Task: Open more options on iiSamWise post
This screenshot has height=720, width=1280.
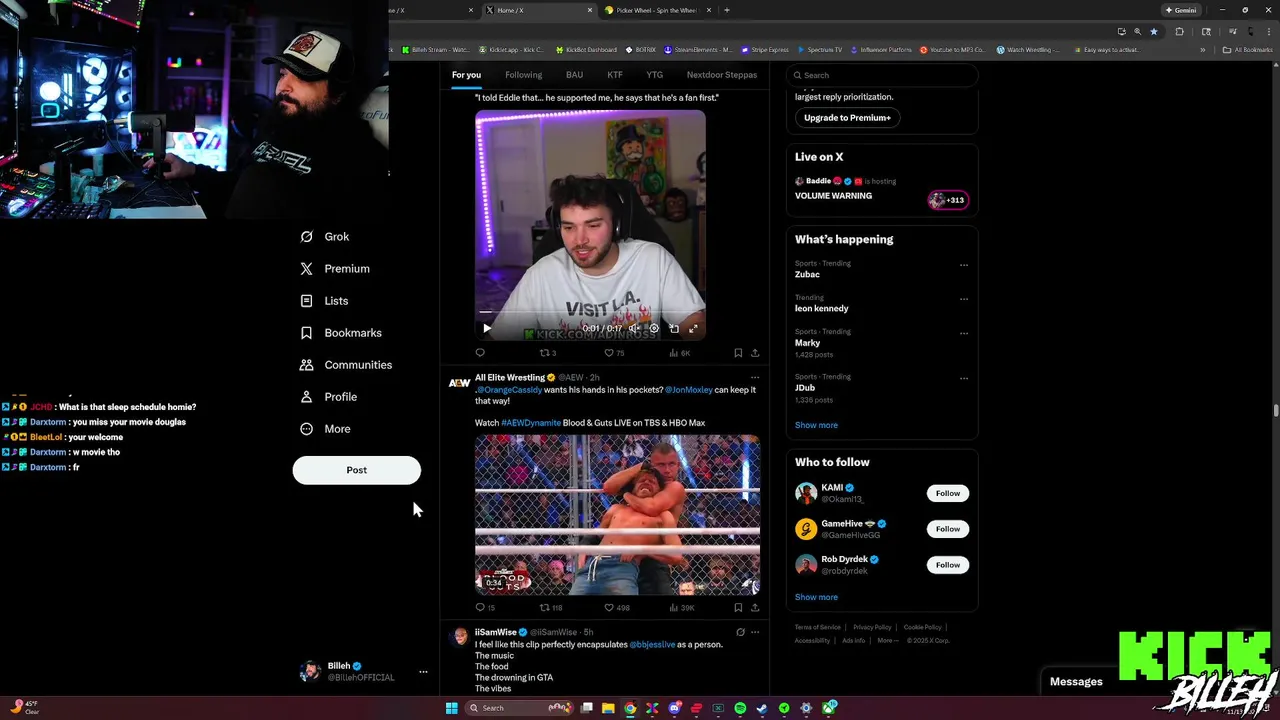Action: point(755,632)
